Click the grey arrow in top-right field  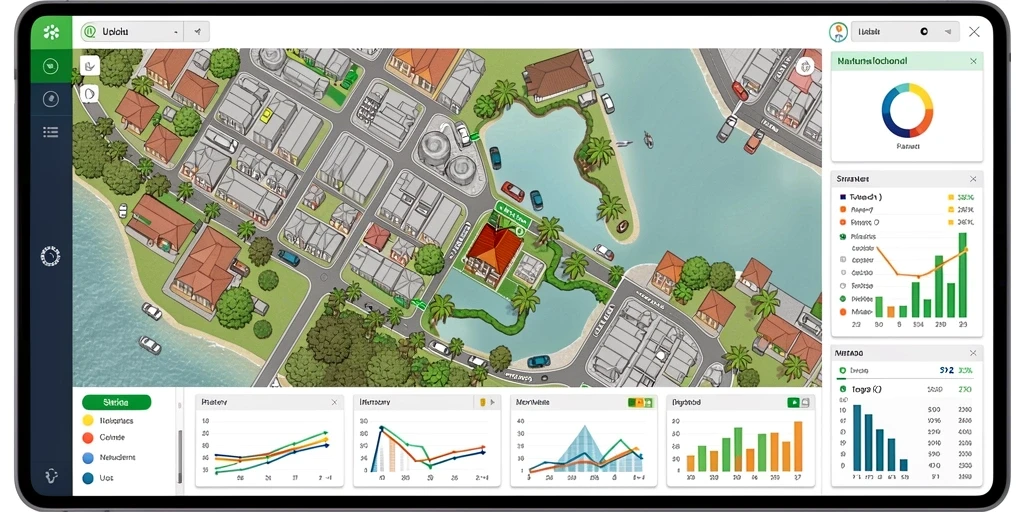click(948, 31)
